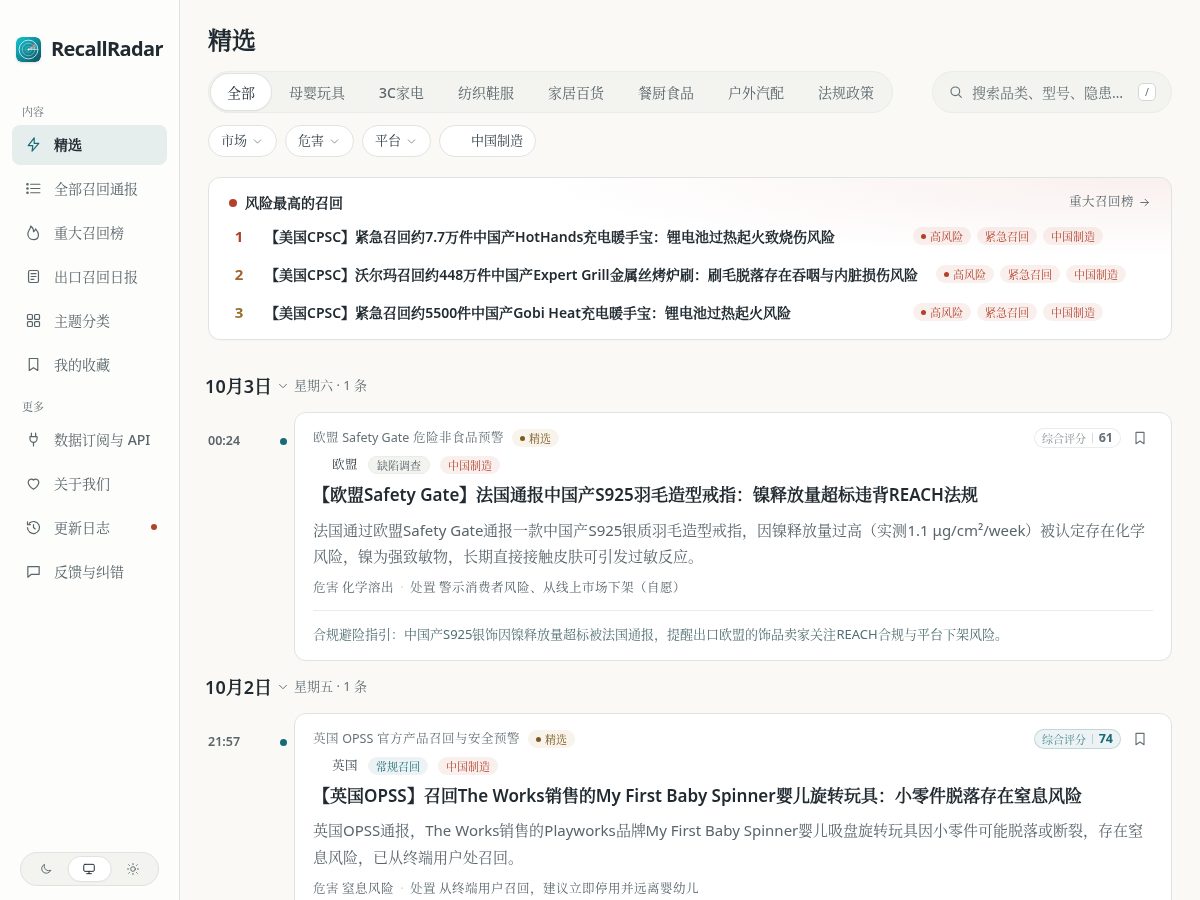Click the 更新日志 history icon
Screen dimensions: 1200x900
(34, 528)
